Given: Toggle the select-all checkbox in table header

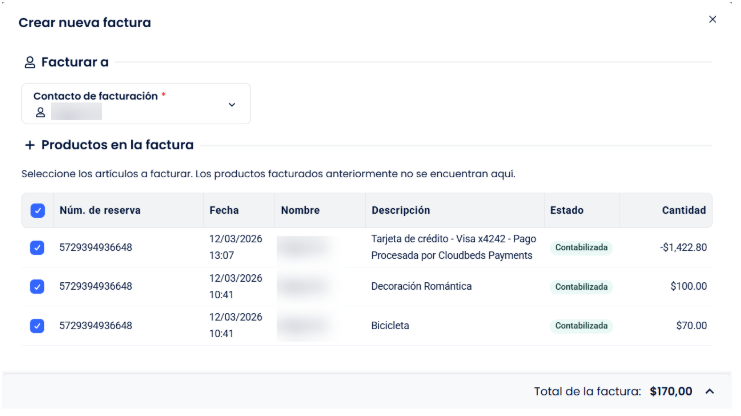Looking at the screenshot, I should coord(37,211).
